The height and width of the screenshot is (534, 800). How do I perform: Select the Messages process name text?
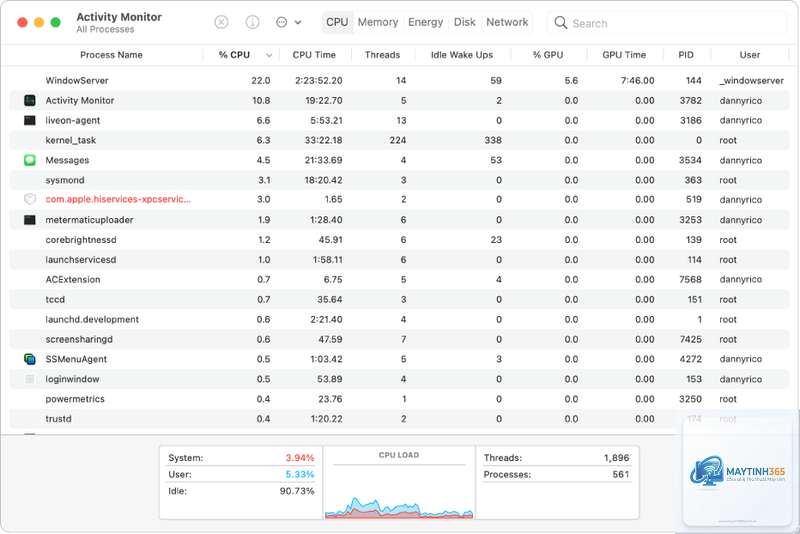click(67, 160)
